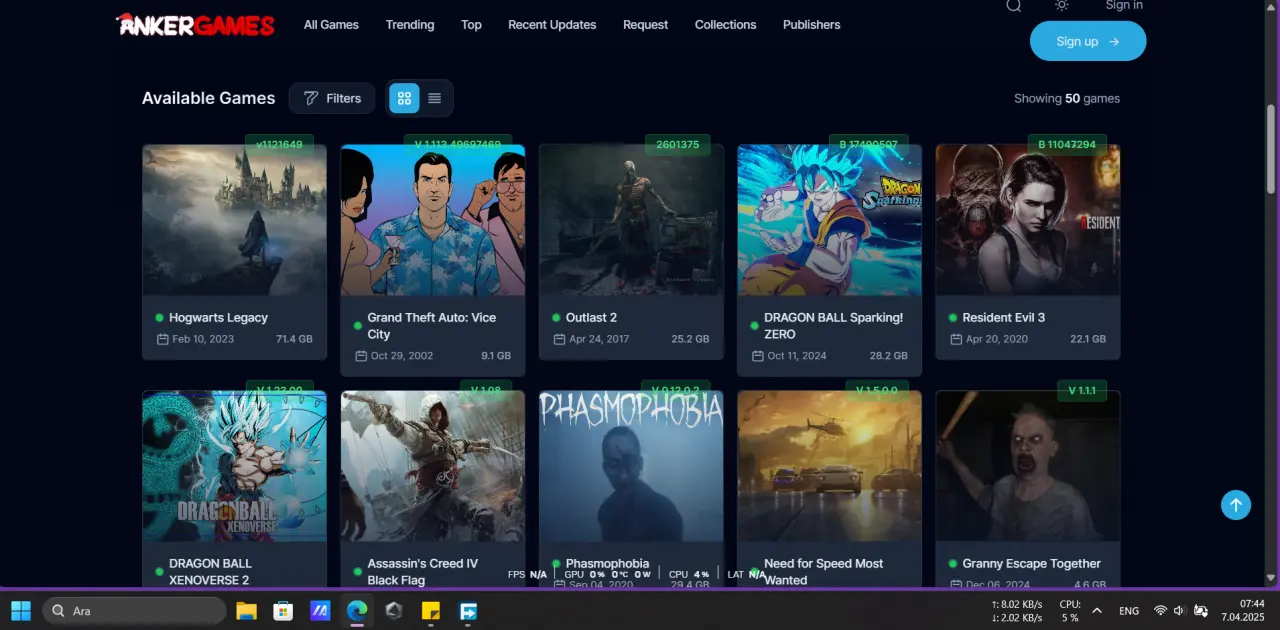
Task: Click the taskbar search box Ara
Action: pyautogui.click(x=134, y=610)
